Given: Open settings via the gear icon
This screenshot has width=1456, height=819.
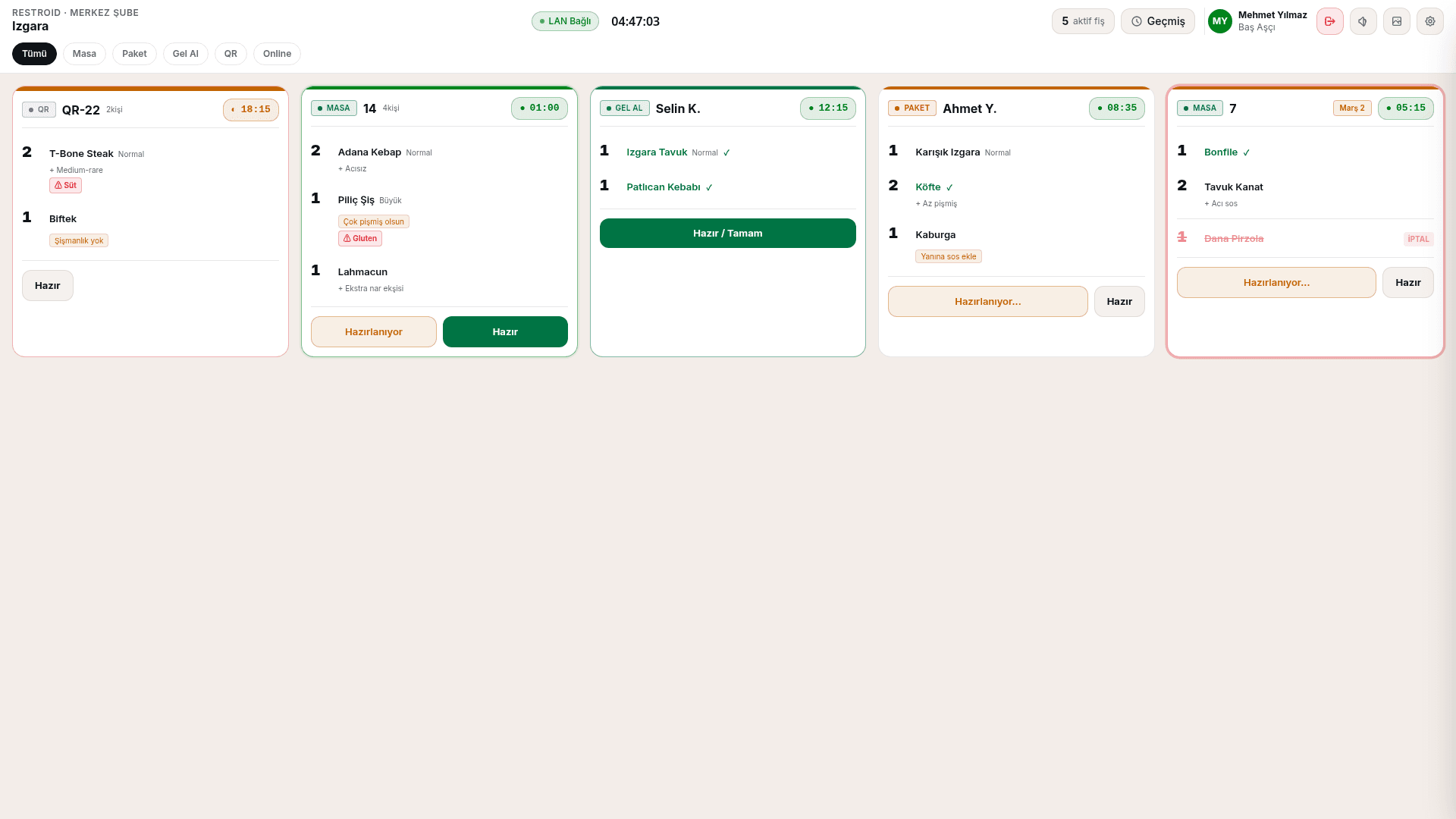Looking at the screenshot, I should (1429, 21).
